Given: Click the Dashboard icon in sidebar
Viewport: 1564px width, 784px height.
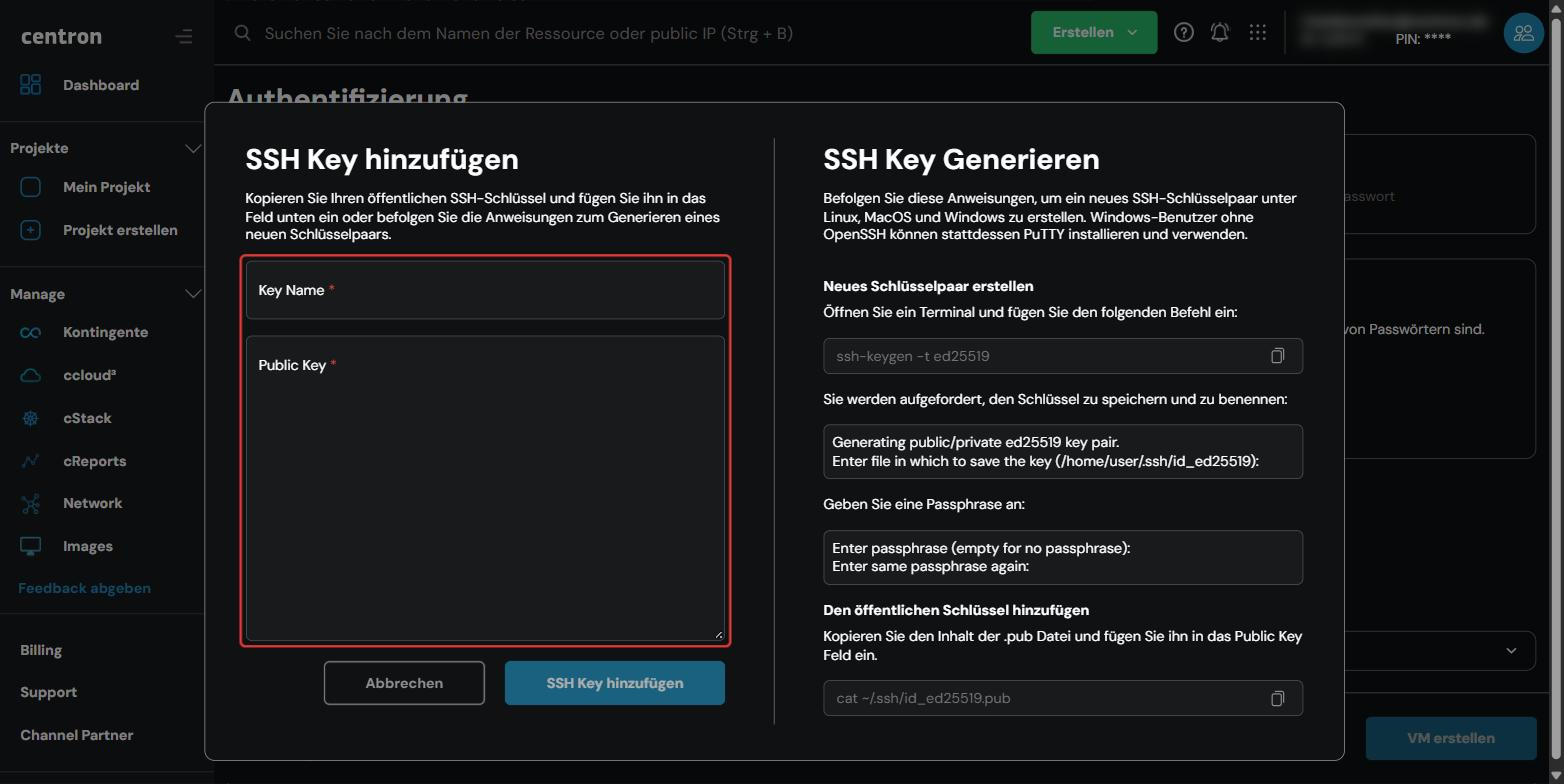Looking at the screenshot, I should coord(31,85).
